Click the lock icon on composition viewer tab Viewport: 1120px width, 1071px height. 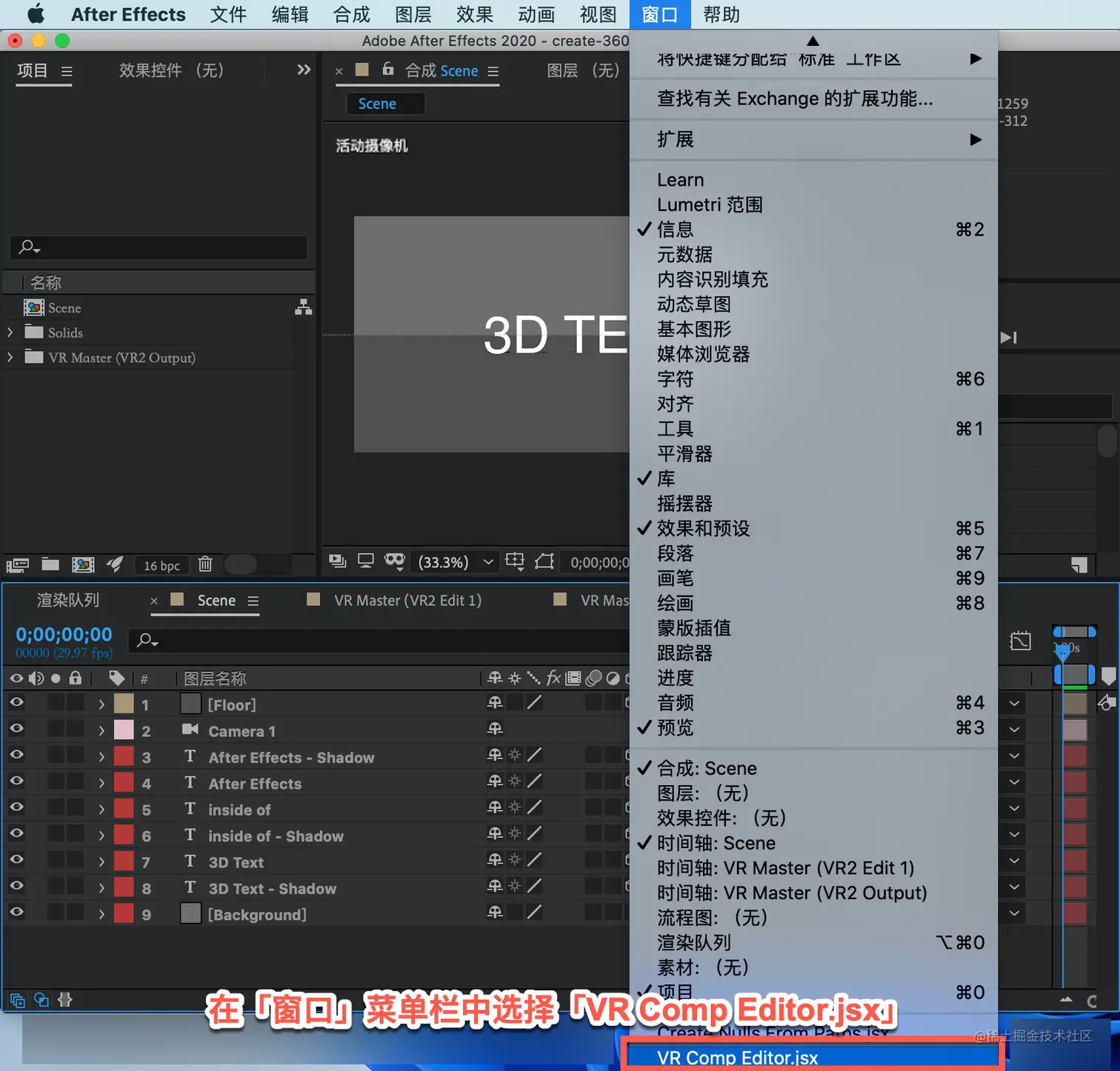point(387,69)
